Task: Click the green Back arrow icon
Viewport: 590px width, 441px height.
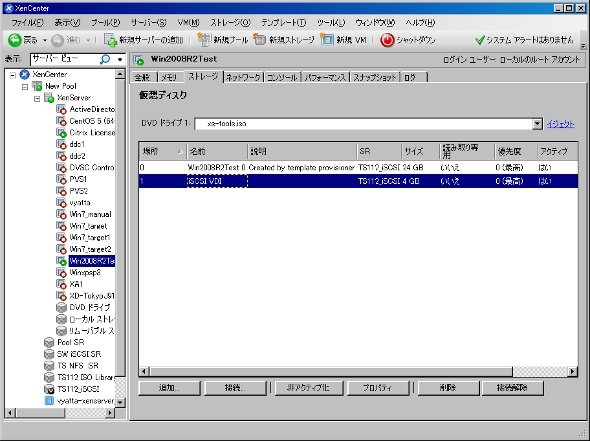Action: (15, 40)
